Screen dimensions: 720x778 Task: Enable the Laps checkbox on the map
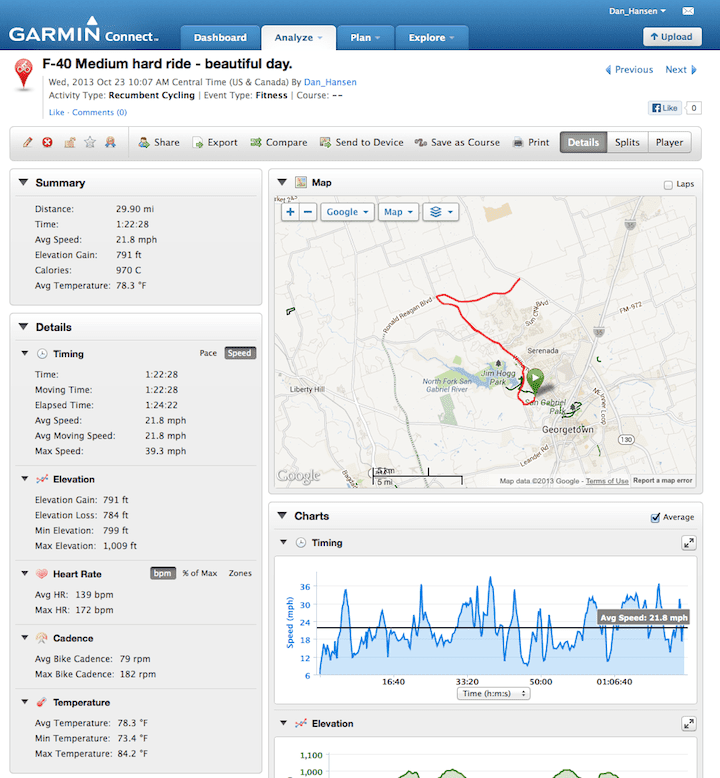[668, 185]
